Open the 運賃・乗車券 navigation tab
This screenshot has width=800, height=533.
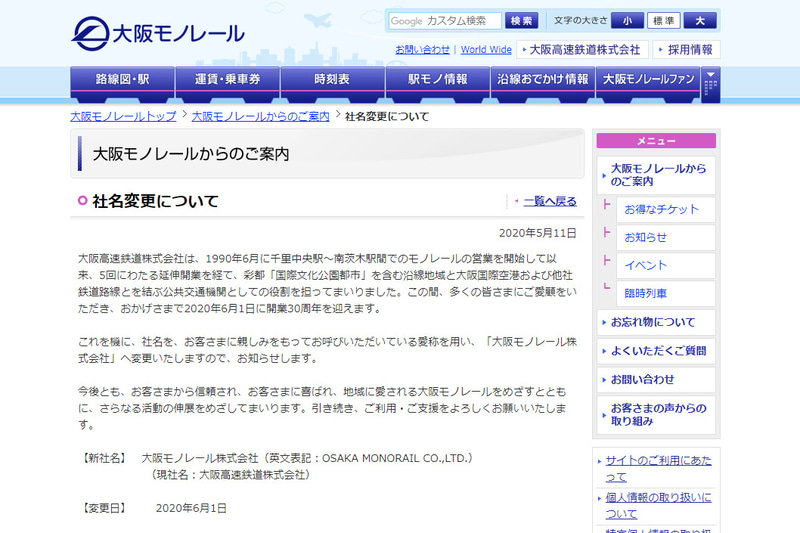click(x=228, y=84)
